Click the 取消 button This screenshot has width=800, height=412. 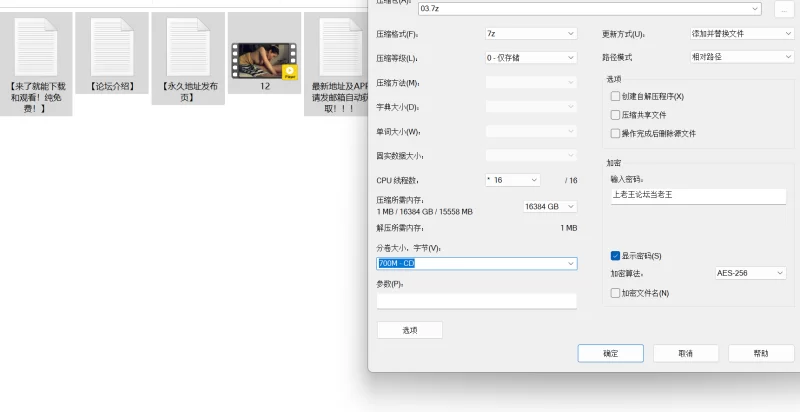click(x=686, y=353)
